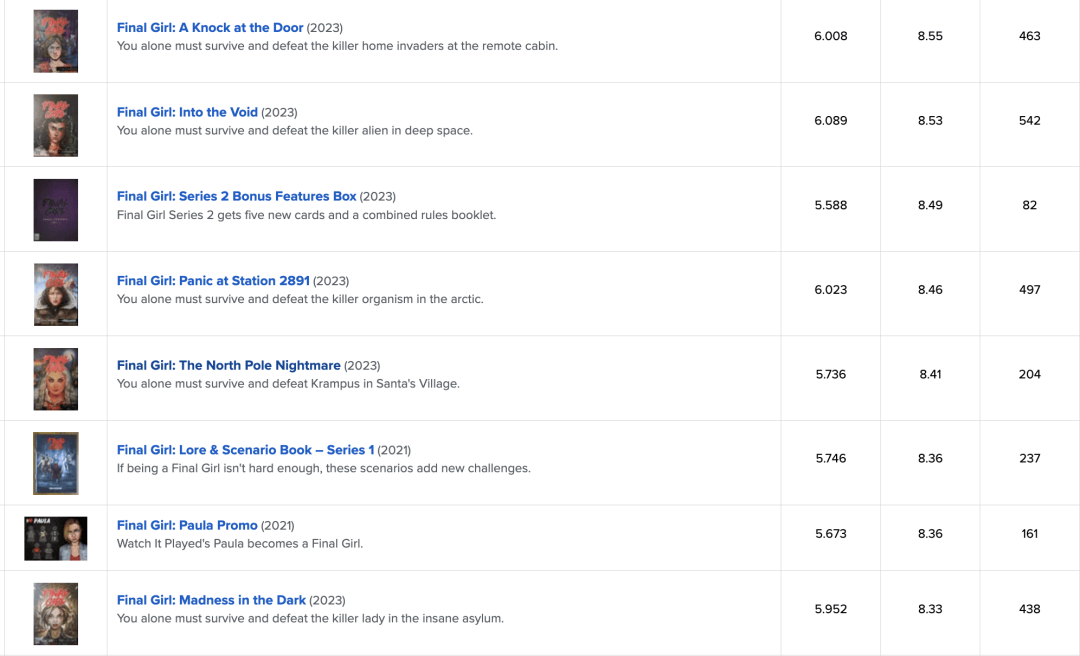The image size is (1080, 656).
Task: Click the 8.55 average rating value
Action: tap(930, 36)
